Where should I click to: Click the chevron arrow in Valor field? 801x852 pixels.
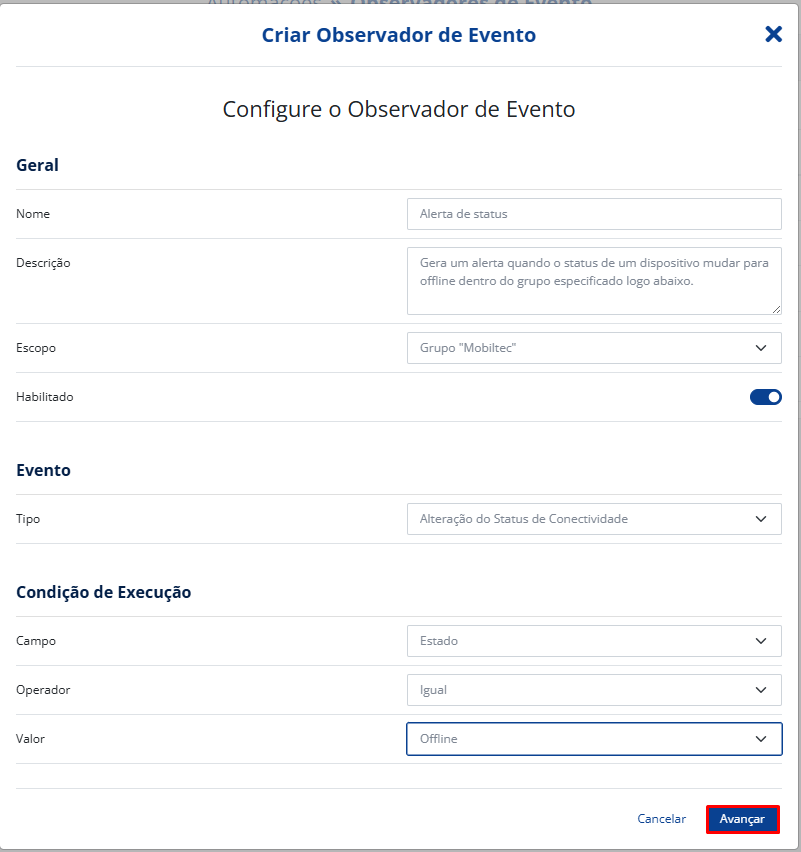(762, 739)
